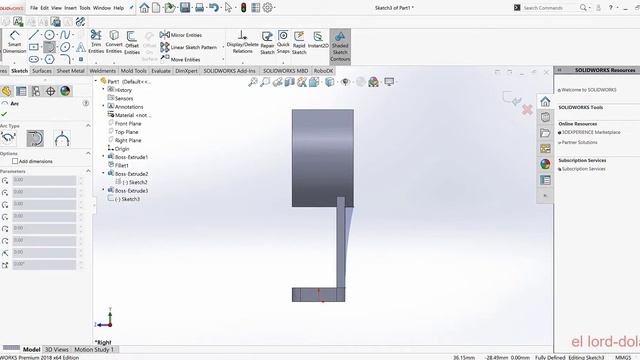
Task: Select the Corner Rectangle tool
Action: tap(34, 47)
